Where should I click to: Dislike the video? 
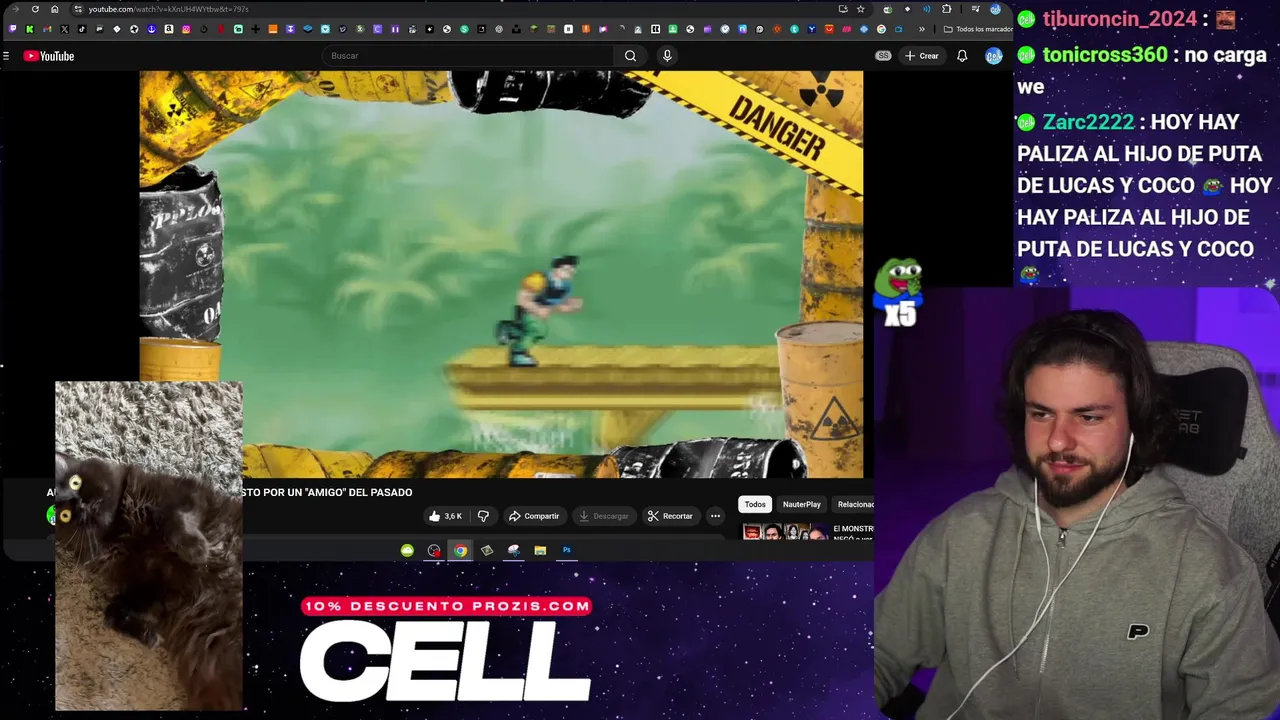tap(483, 516)
